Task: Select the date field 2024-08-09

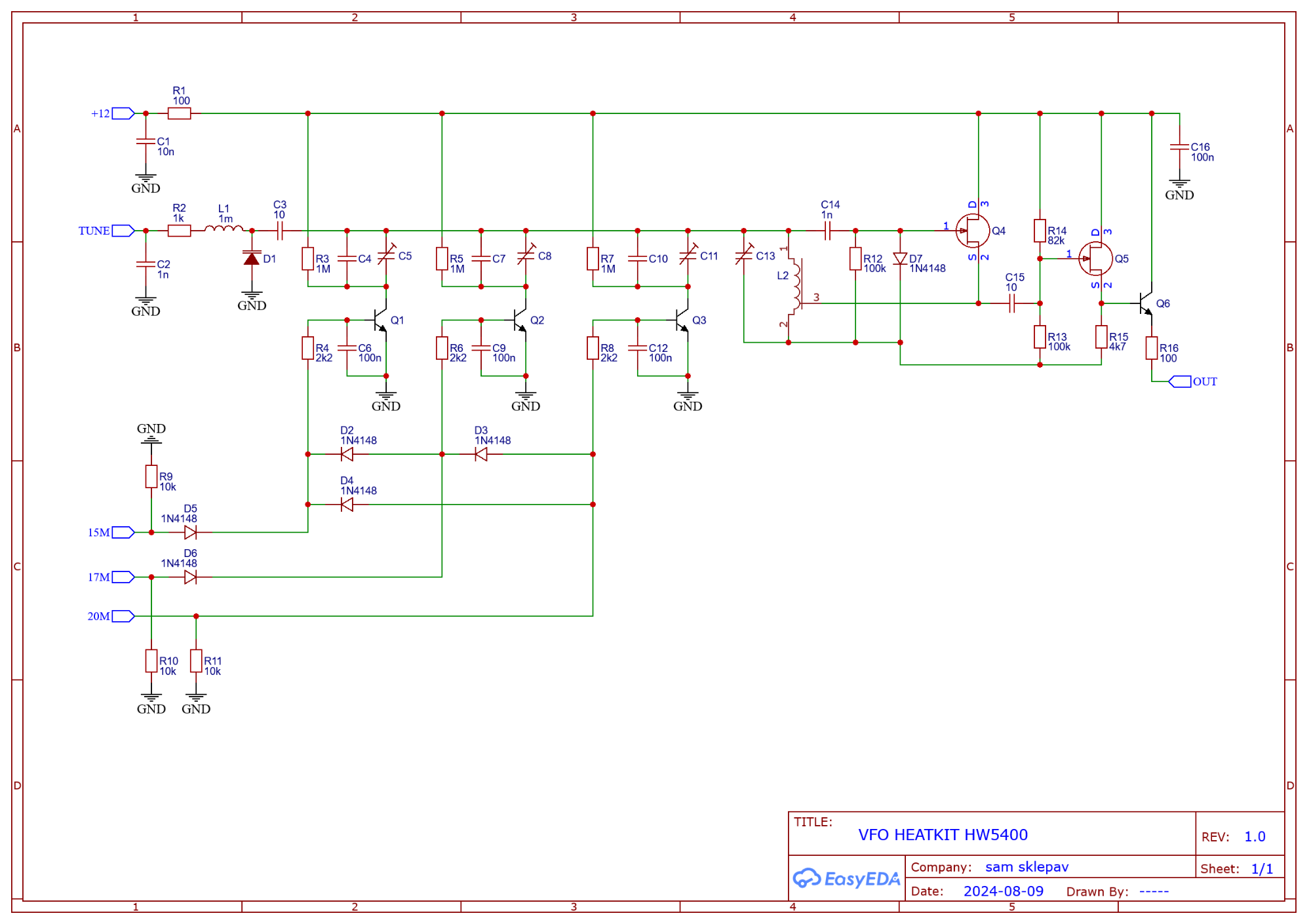Action: tap(1003, 892)
